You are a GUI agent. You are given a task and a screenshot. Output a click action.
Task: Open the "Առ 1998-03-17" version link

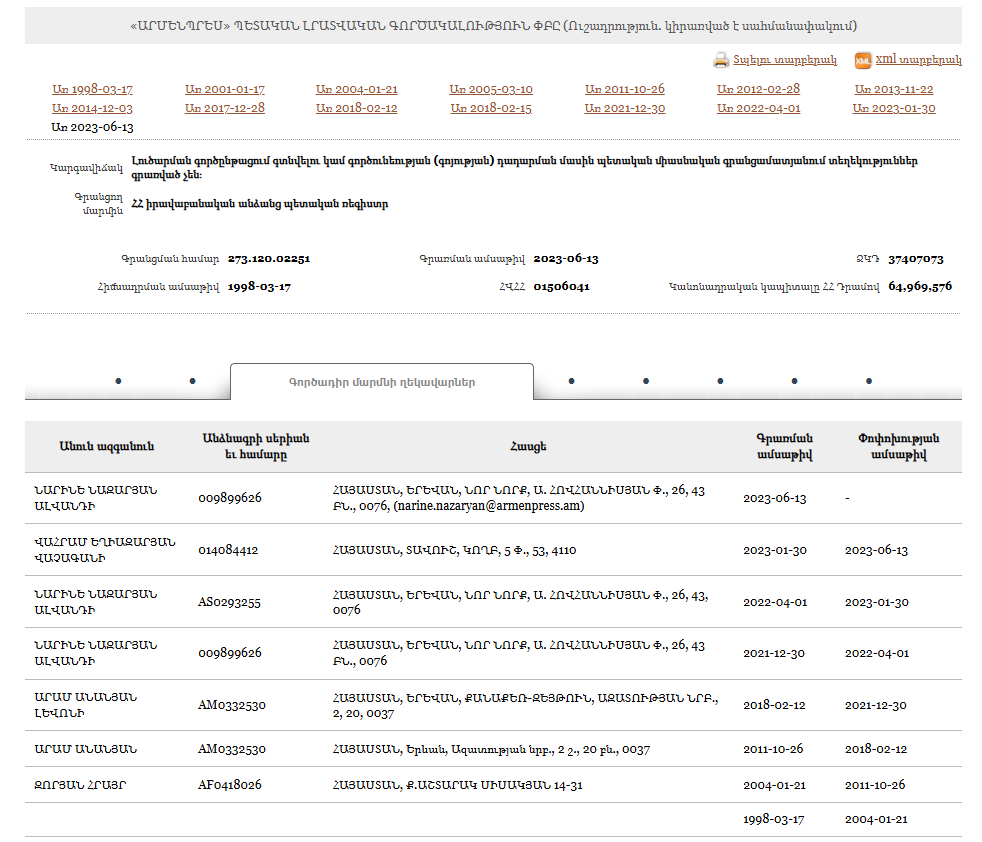click(x=92, y=90)
